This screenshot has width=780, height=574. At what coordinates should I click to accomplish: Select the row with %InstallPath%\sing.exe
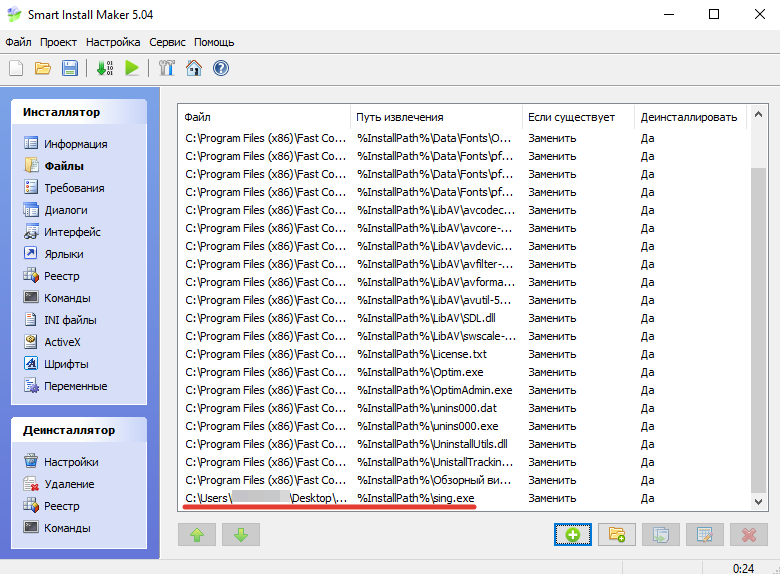[x=464, y=498]
